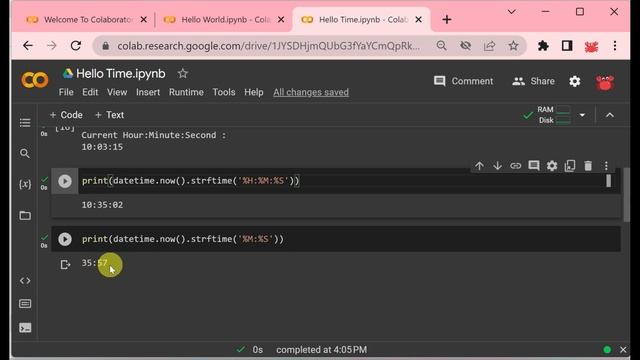
Task: Star the Hello Time.ipynb notebook
Action: (x=182, y=73)
